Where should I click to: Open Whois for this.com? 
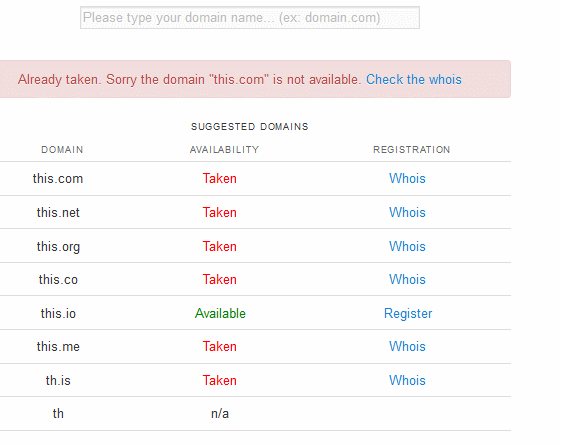(x=407, y=179)
